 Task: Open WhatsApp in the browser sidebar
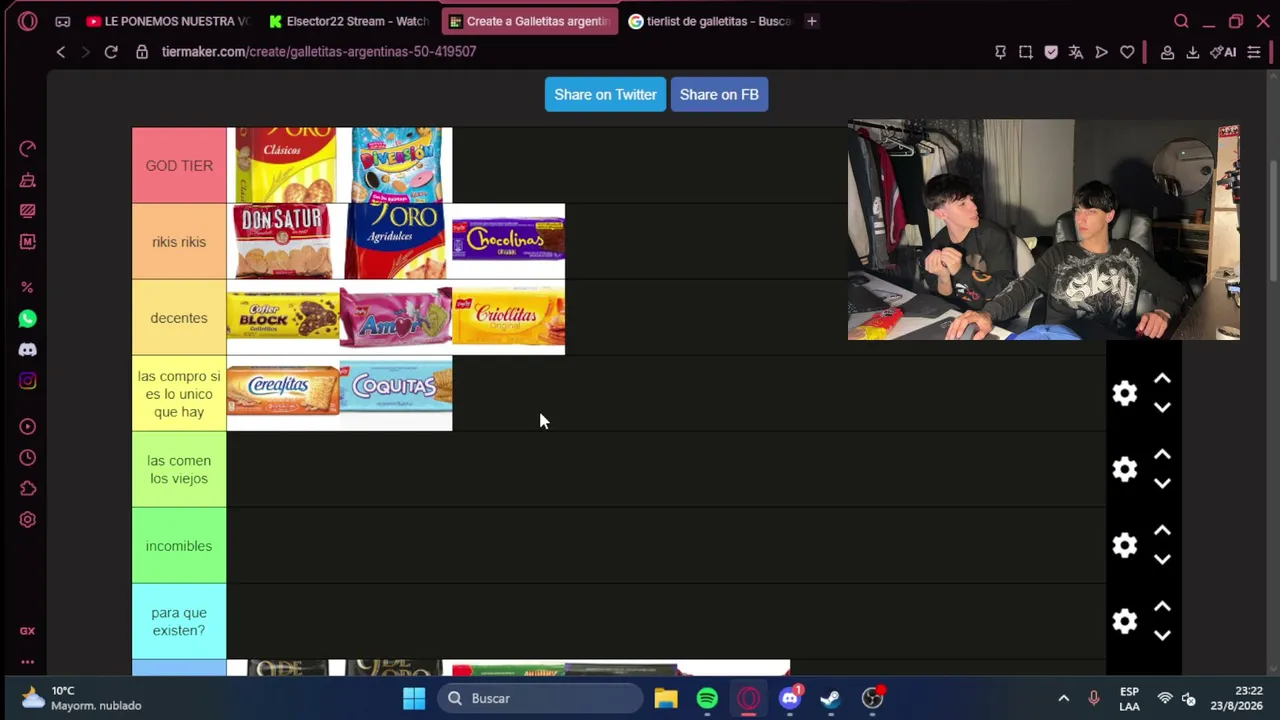[x=27, y=319]
